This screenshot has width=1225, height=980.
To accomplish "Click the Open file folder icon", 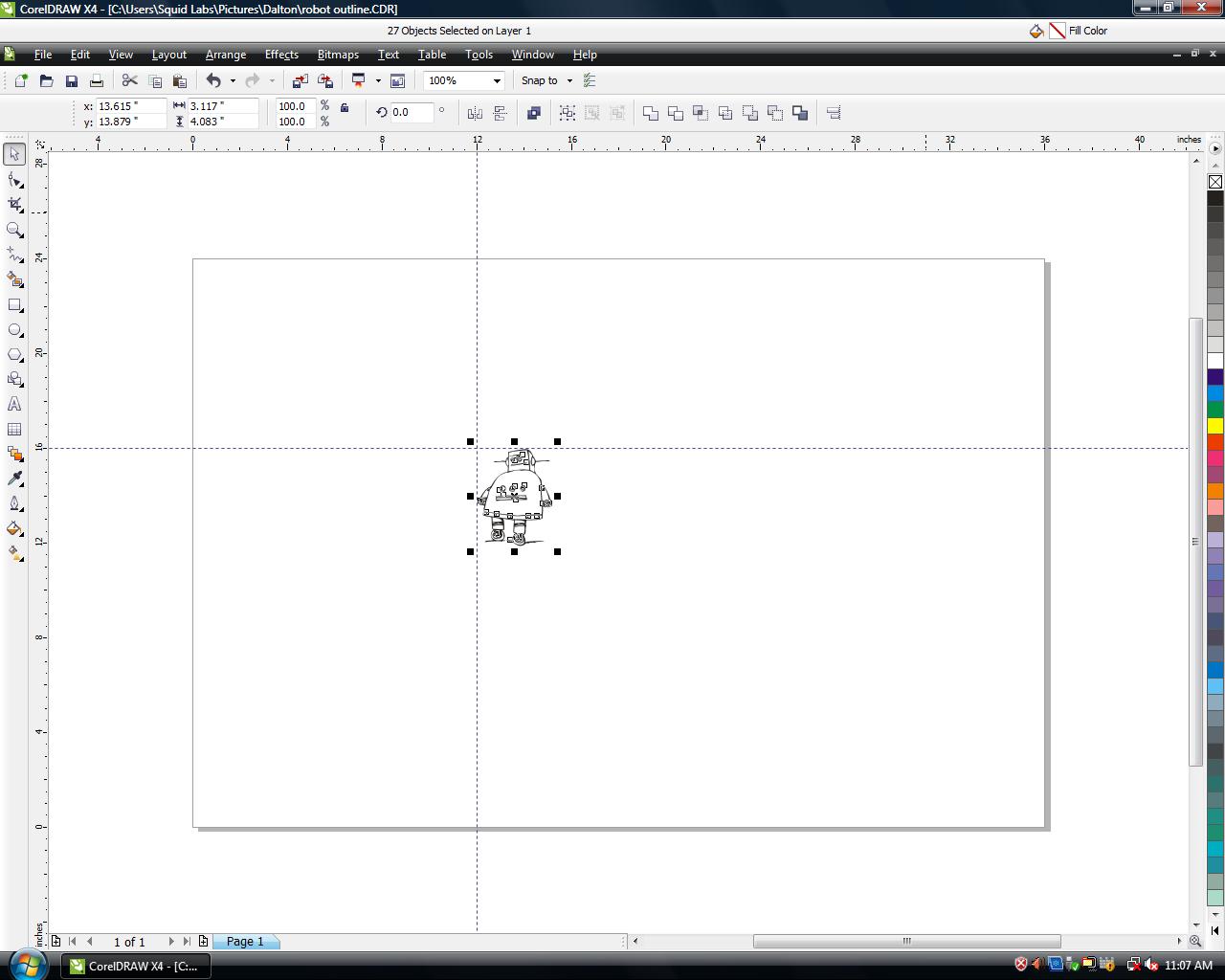I will point(46,80).
